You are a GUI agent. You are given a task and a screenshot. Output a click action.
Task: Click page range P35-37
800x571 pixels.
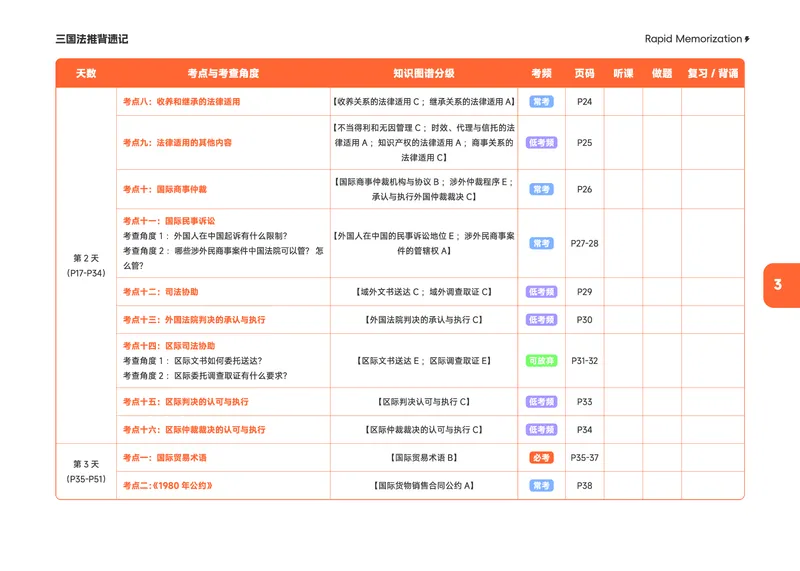pos(585,458)
